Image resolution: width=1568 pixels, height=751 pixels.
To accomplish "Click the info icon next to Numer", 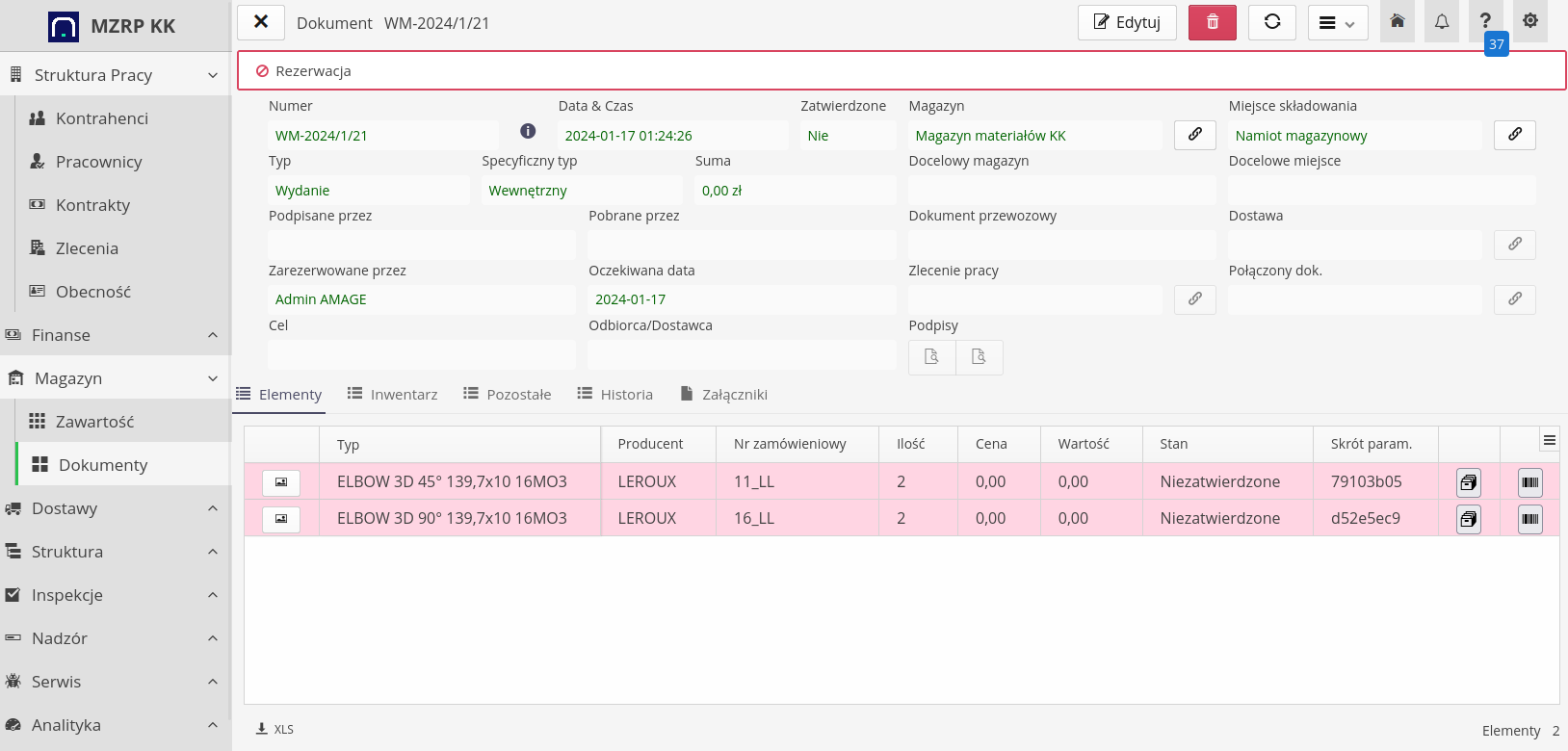I will click(528, 131).
